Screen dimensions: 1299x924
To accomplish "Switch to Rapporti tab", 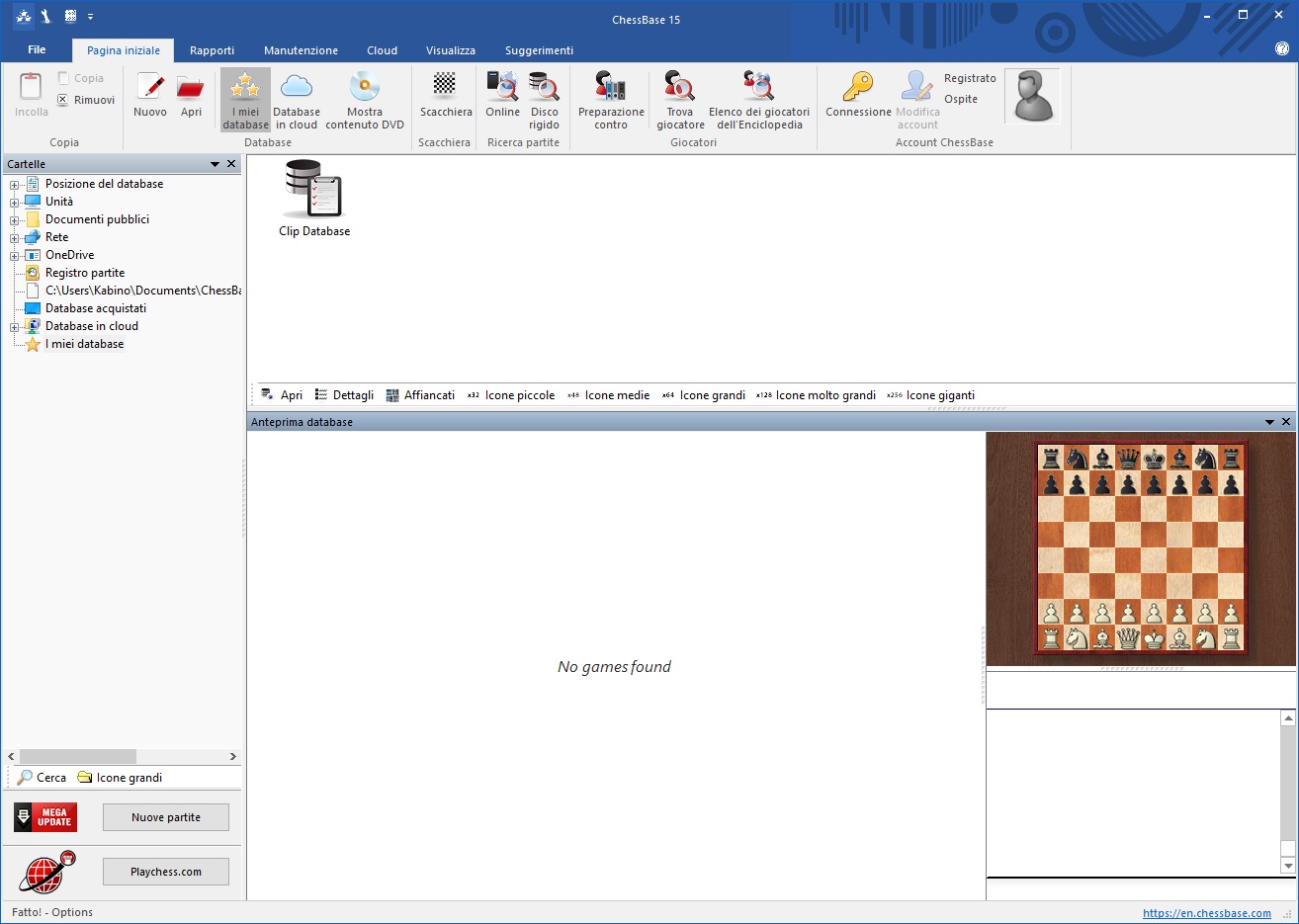I will point(212,50).
